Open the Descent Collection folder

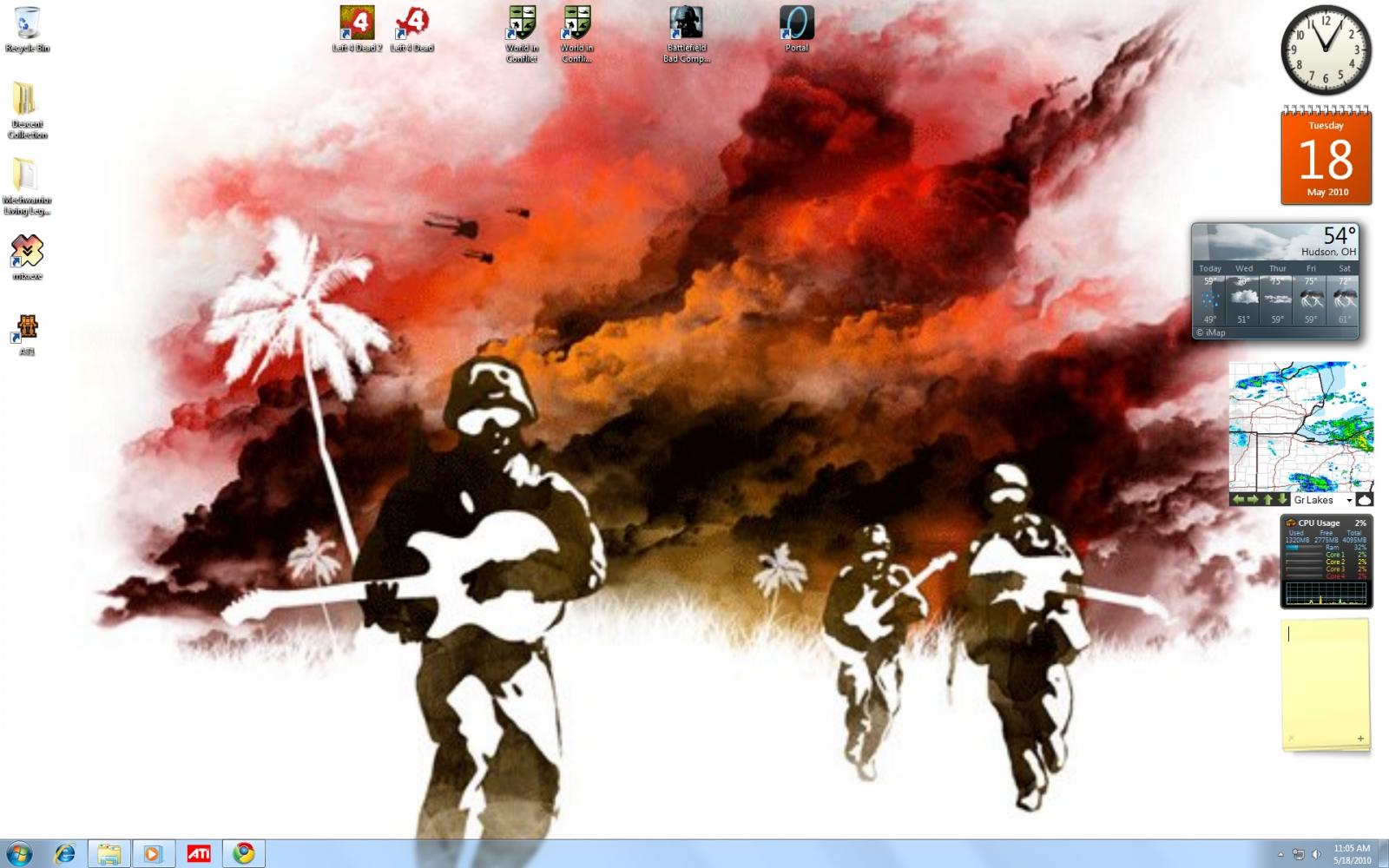coord(27,110)
